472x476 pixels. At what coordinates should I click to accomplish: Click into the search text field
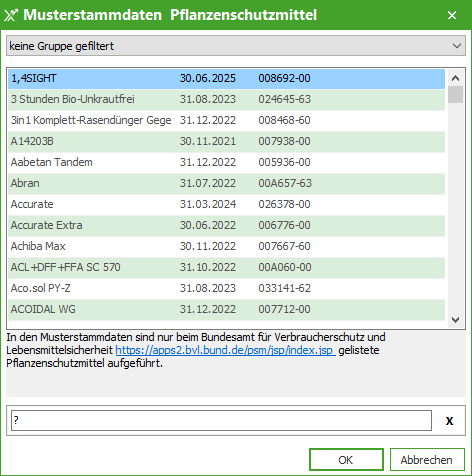[221, 421]
